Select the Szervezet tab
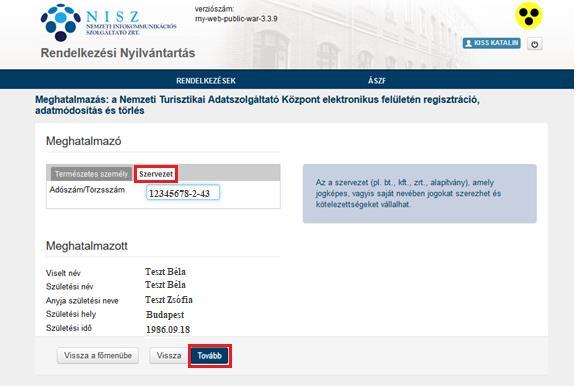This screenshot has width=578, height=386. (156, 174)
